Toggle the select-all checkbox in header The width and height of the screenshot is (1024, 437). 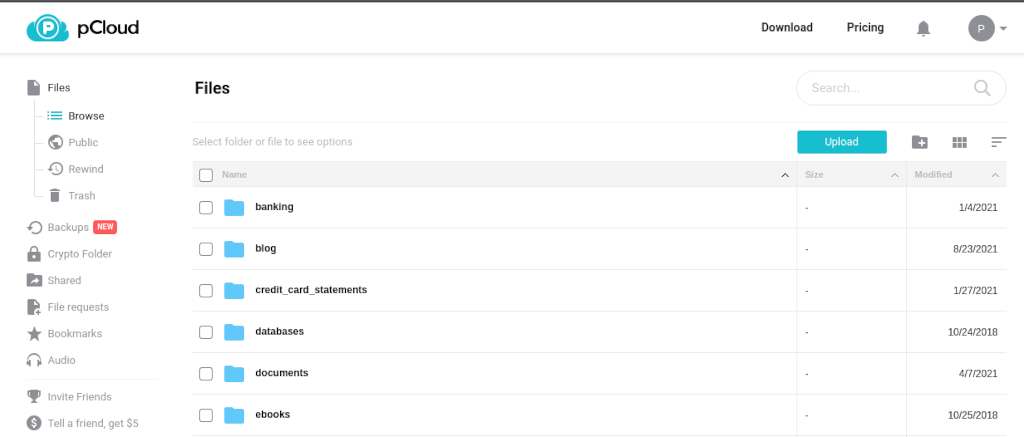click(206, 175)
